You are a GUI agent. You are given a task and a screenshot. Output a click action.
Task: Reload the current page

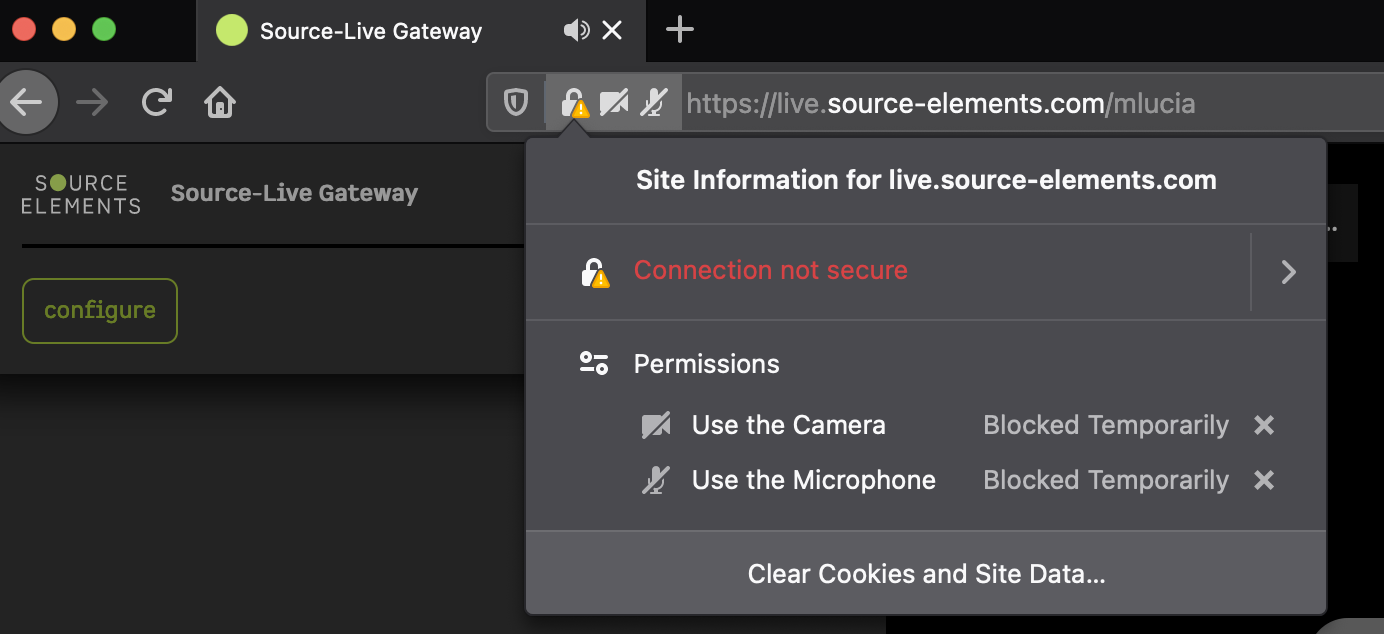[x=156, y=102]
